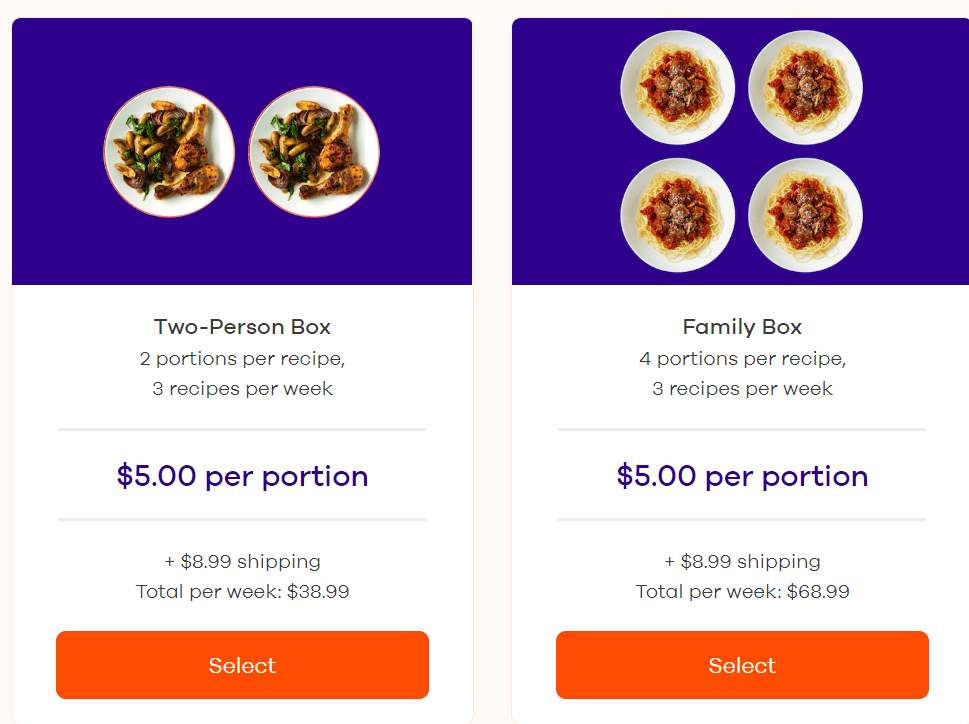The height and width of the screenshot is (724, 969).
Task: Click the 3 recipes per week text on Family Box
Action: [741, 388]
